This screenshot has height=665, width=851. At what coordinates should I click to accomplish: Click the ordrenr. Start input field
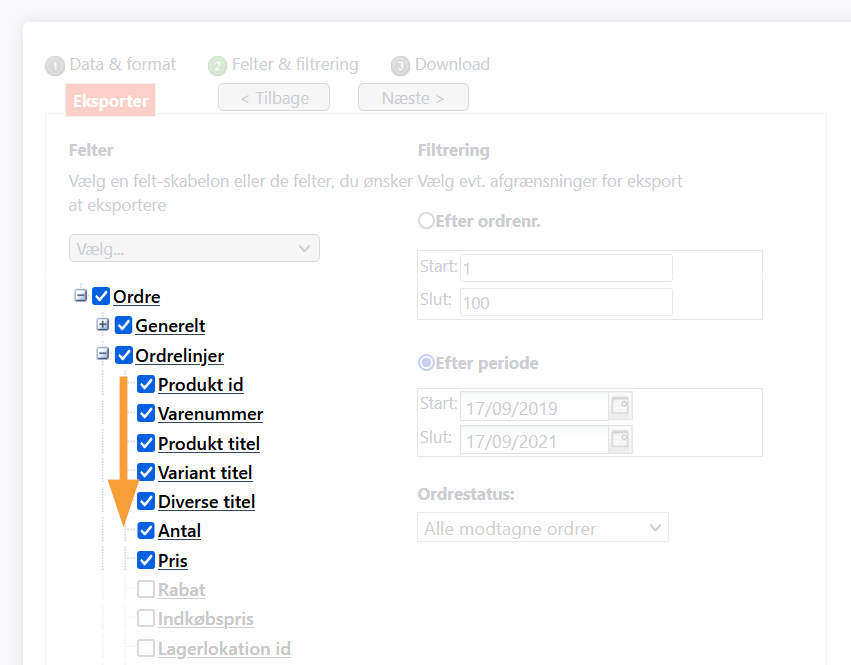[566, 268]
